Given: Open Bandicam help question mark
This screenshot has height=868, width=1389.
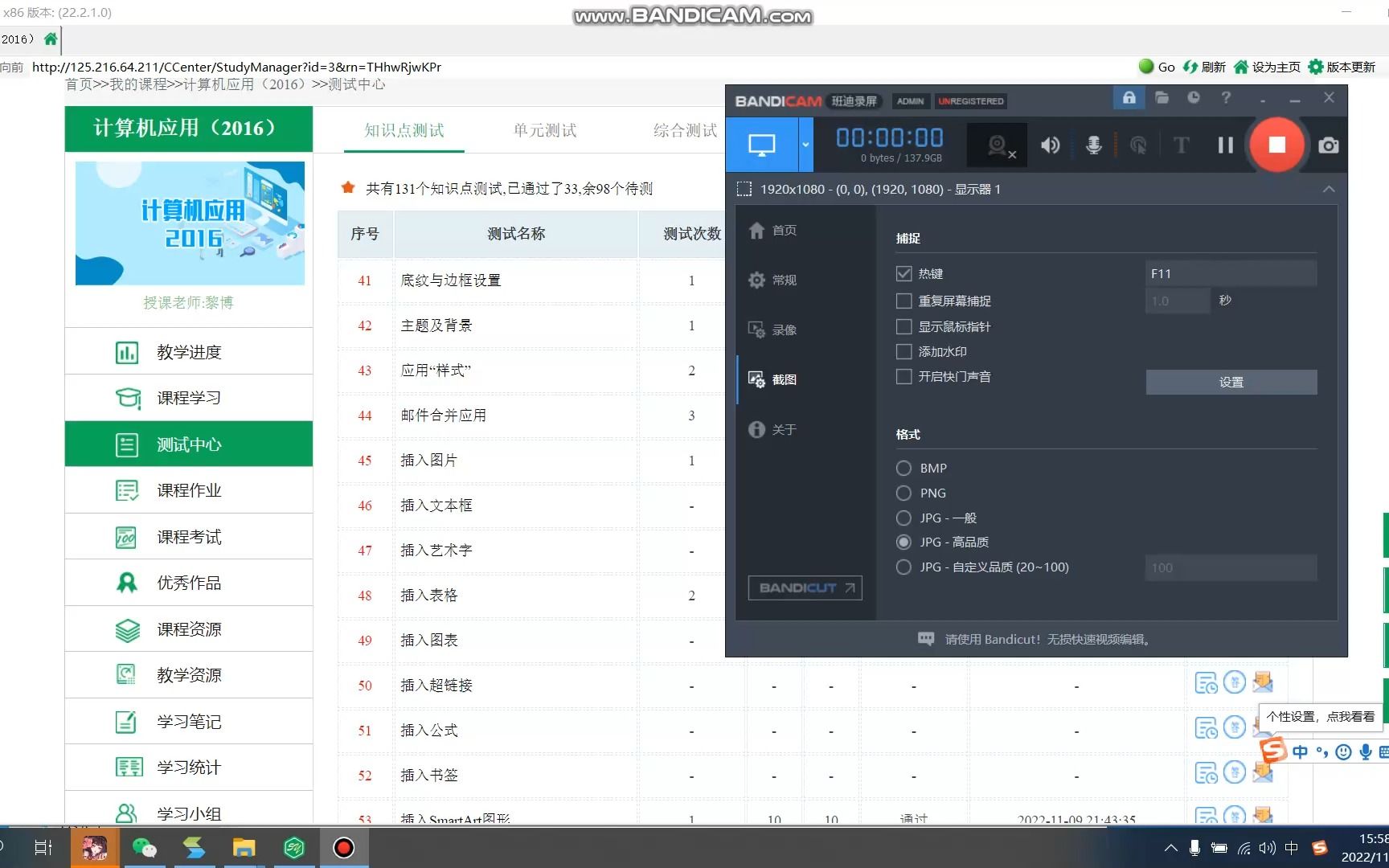Looking at the screenshot, I should (1226, 98).
